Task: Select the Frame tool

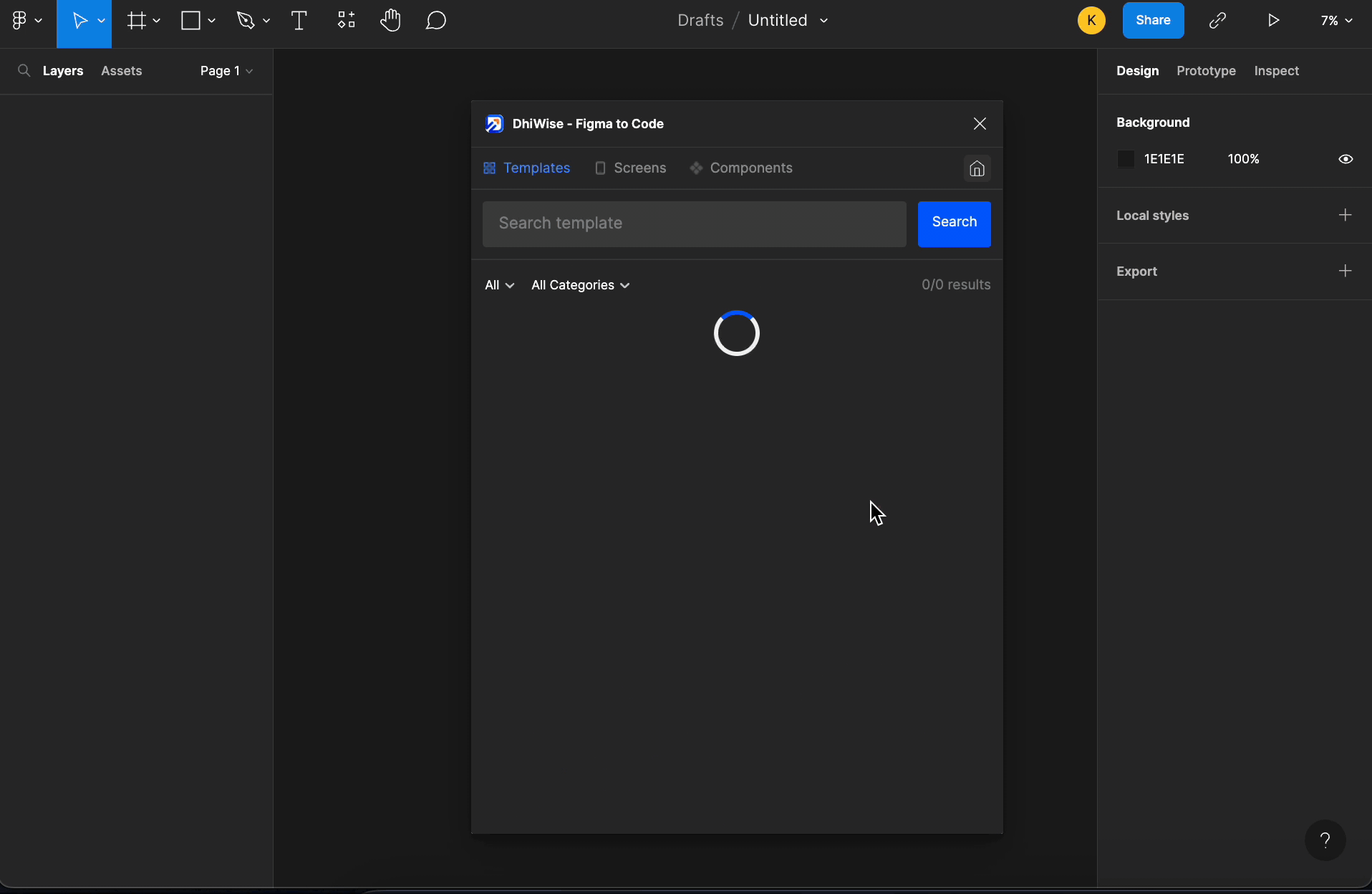Action: (136, 21)
